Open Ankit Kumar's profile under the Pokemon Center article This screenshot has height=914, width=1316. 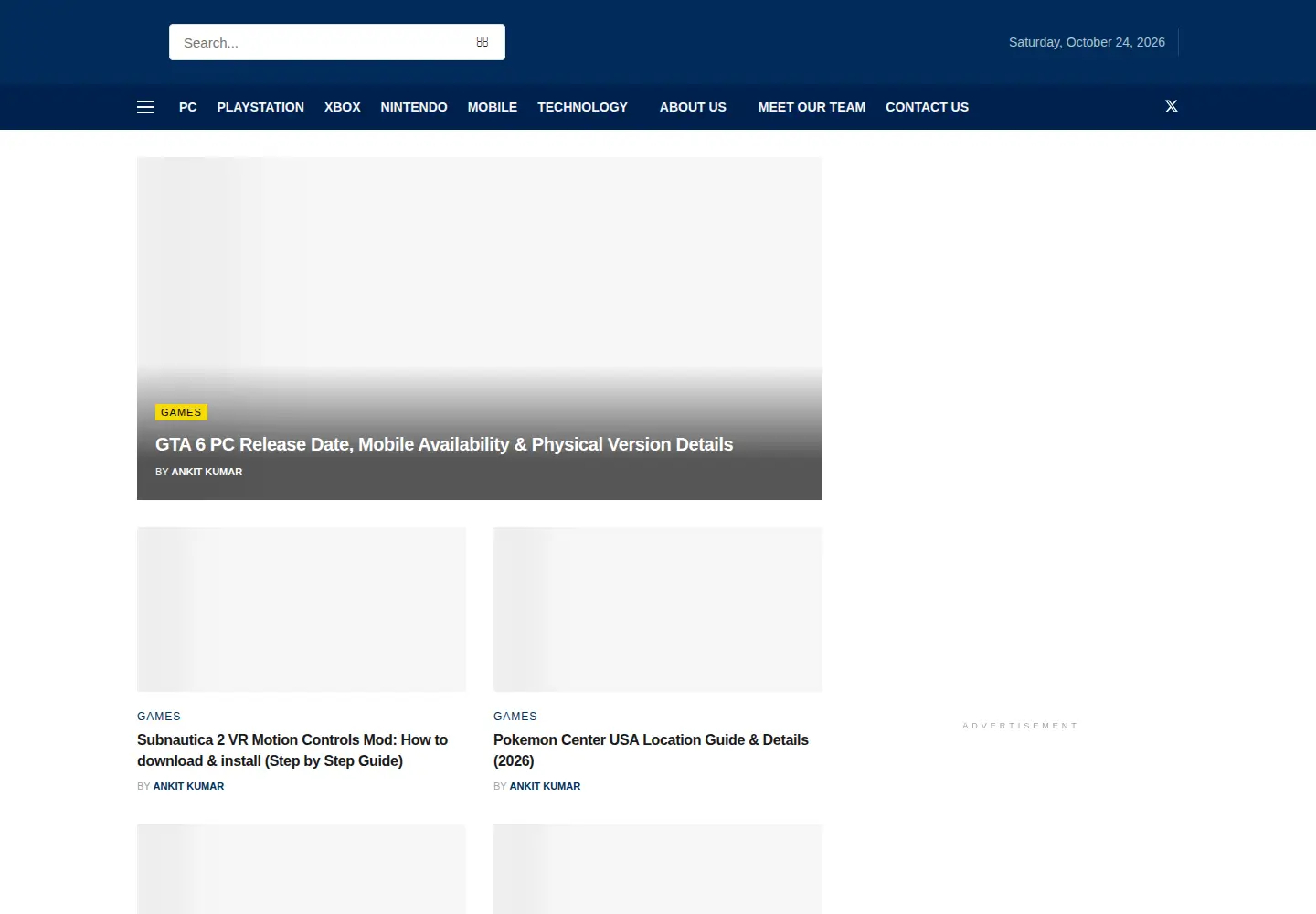[545, 786]
